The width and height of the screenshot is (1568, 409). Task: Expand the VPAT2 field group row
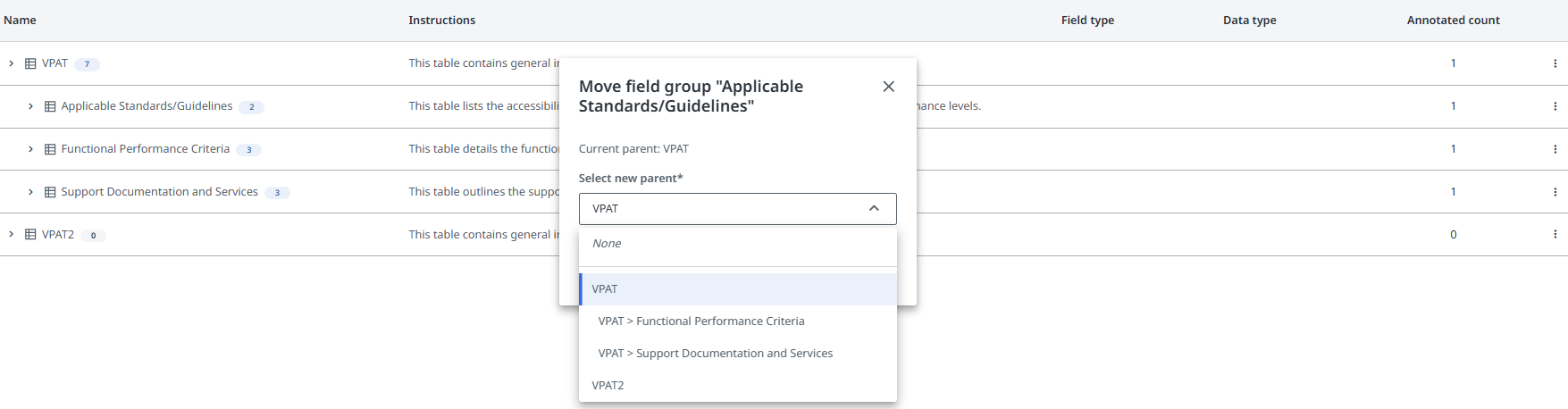tap(11, 235)
